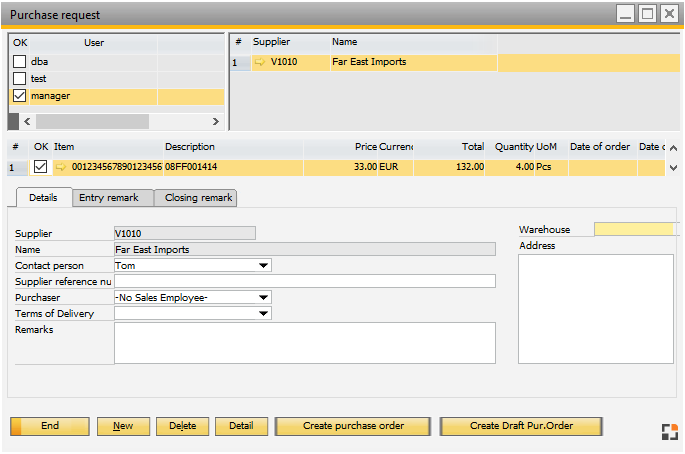The height and width of the screenshot is (454, 685).
Task: Enable the test user checkbox
Action: 19,79
